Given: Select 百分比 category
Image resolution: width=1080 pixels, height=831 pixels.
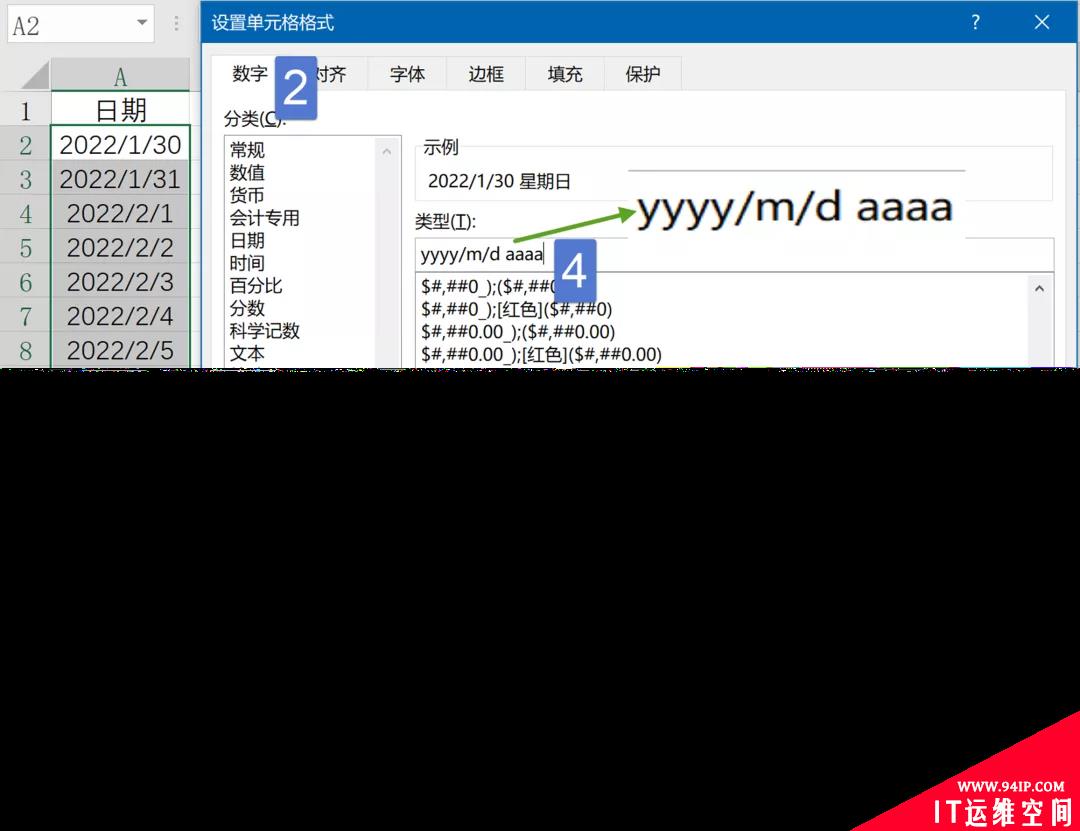Looking at the screenshot, I should click(256, 285).
